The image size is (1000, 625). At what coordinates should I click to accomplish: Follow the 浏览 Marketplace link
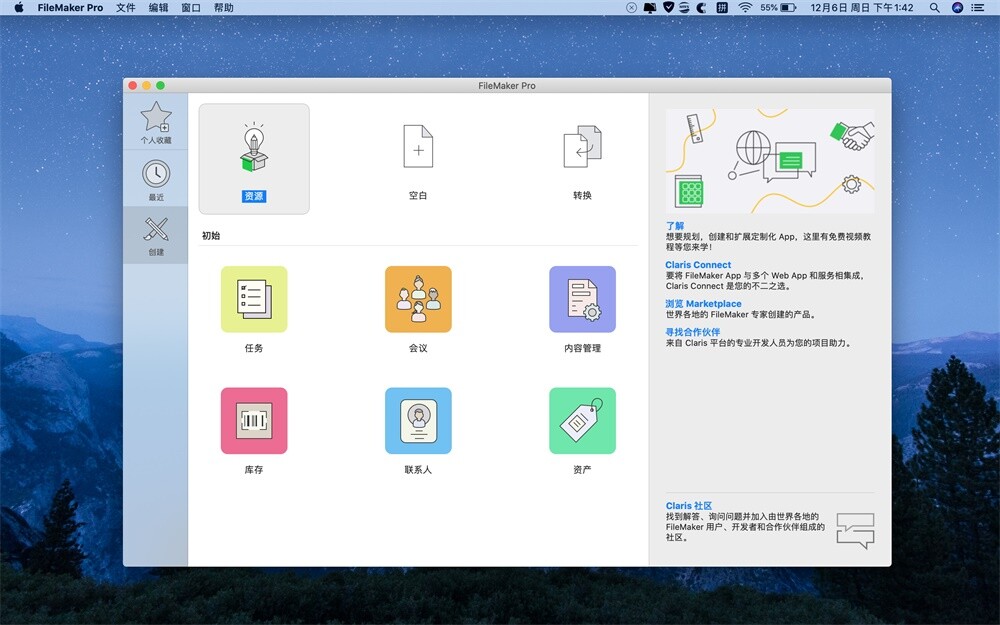click(x=703, y=304)
